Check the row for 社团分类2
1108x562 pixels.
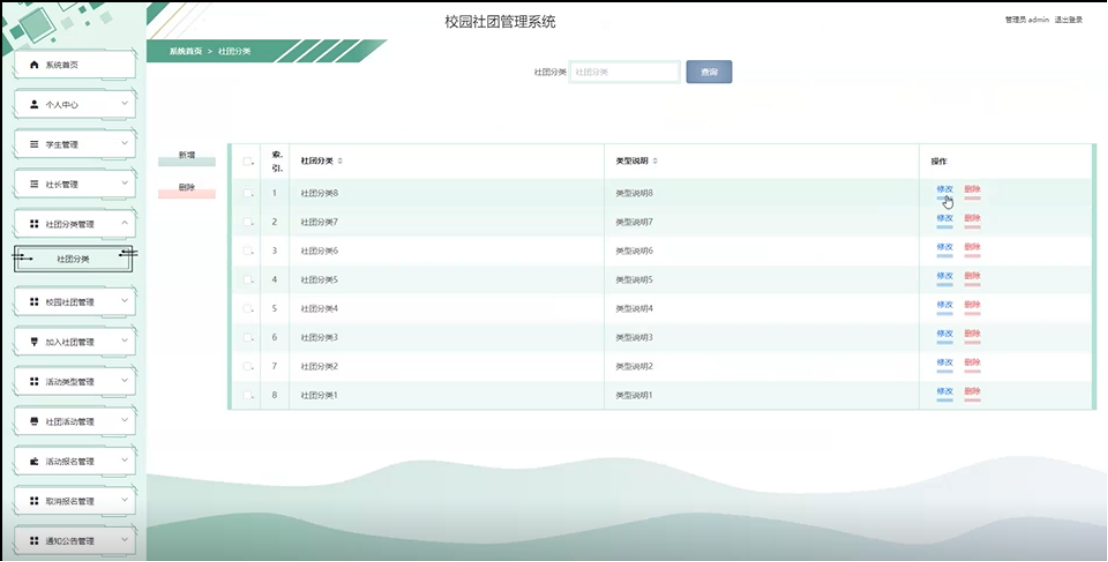[247, 366]
